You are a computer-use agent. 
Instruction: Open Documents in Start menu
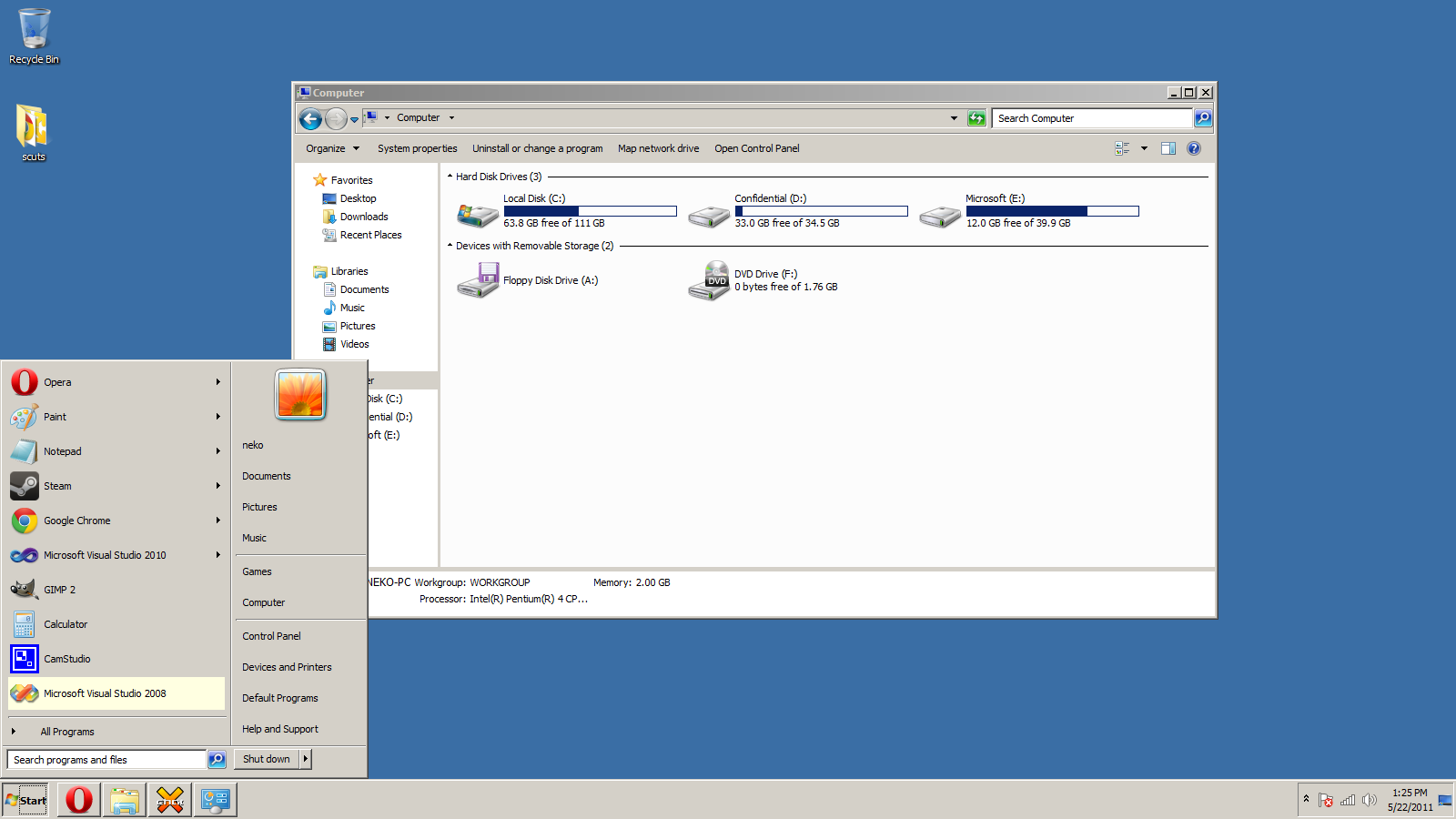[267, 476]
